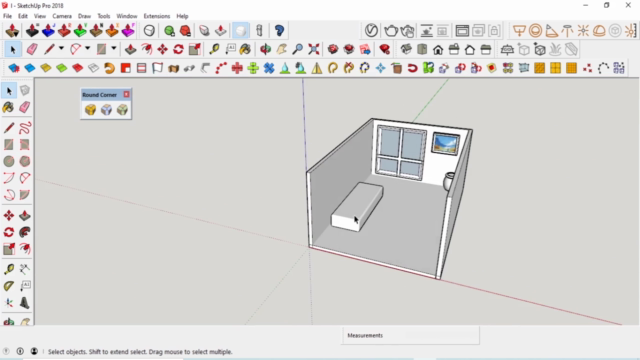Click the third Round Corner bevel icon
This screenshot has height=360, width=640.
click(122, 109)
